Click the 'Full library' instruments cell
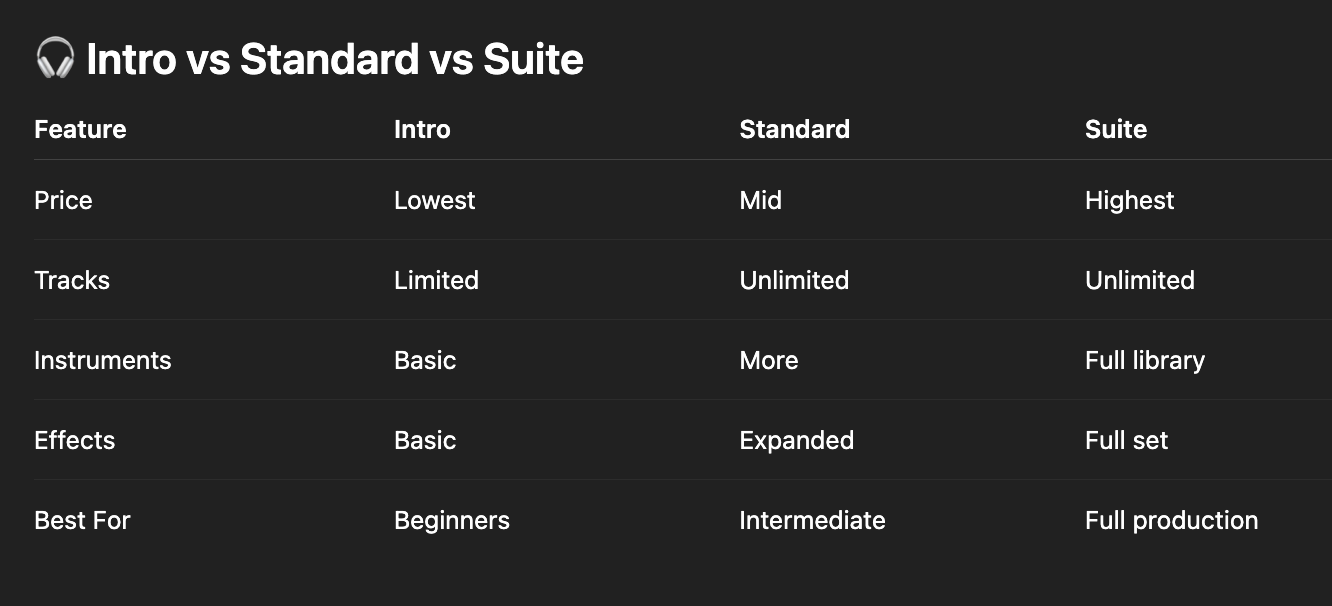Screen dimensions: 1332x606 [1145, 360]
